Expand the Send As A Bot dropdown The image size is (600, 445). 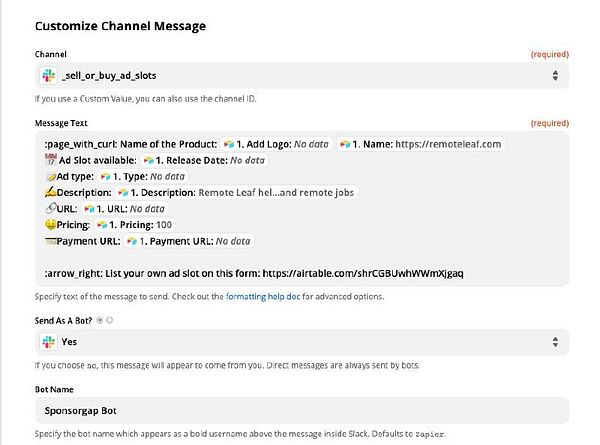click(x=554, y=340)
